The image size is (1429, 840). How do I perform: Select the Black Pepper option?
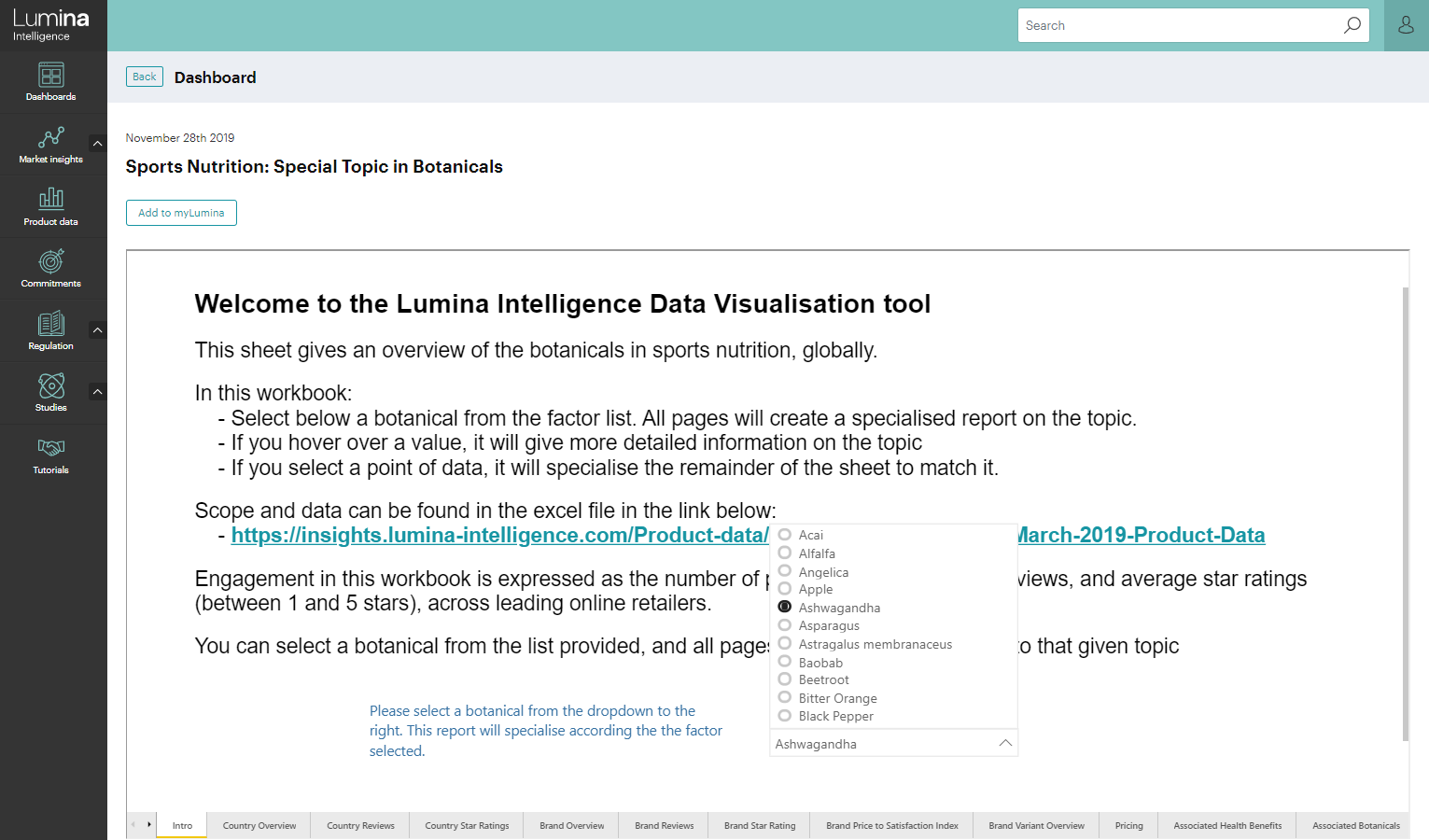[x=785, y=716]
